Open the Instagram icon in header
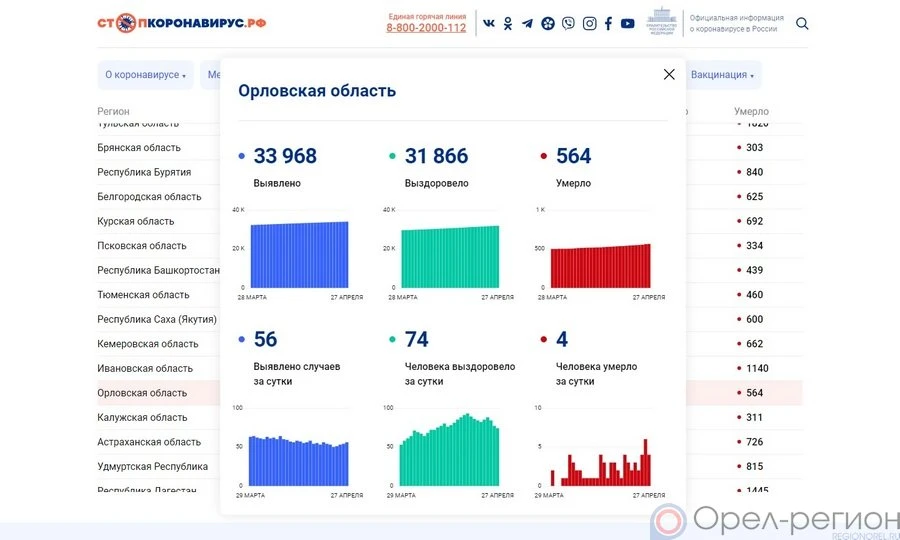The width and height of the screenshot is (900, 540). click(589, 23)
